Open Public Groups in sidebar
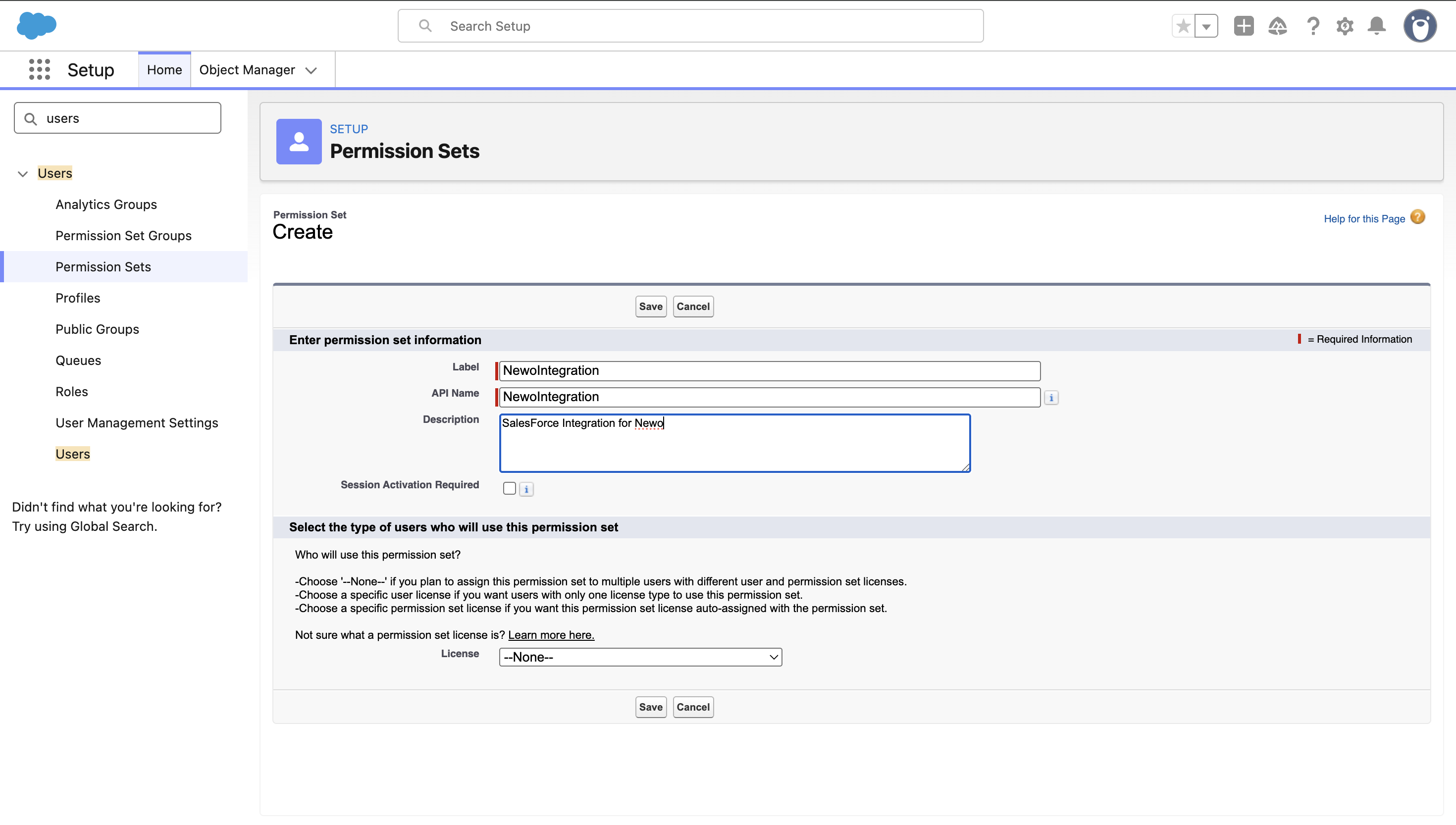Image resolution: width=1456 pixels, height=825 pixels. (97, 329)
